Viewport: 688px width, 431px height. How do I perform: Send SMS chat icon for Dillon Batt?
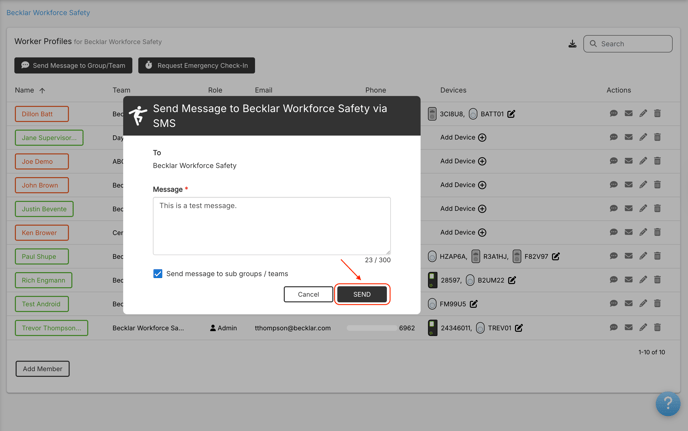coord(613,113)
